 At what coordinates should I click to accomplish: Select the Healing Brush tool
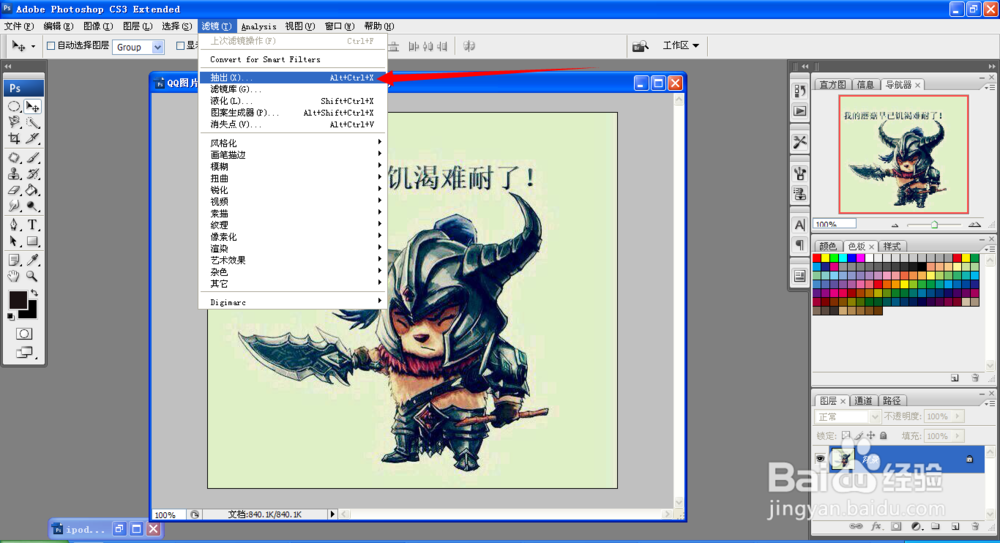click(x=14, y=158)
